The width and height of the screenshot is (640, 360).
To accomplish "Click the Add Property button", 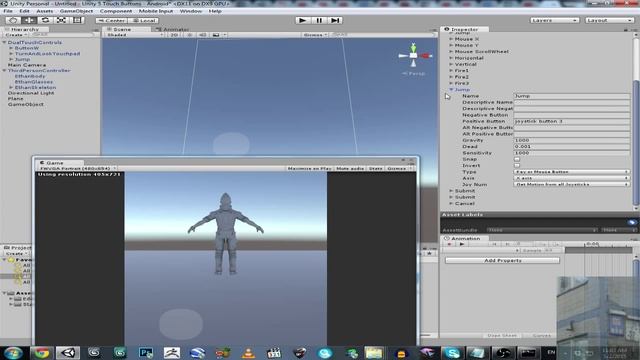I will (502, 260).
